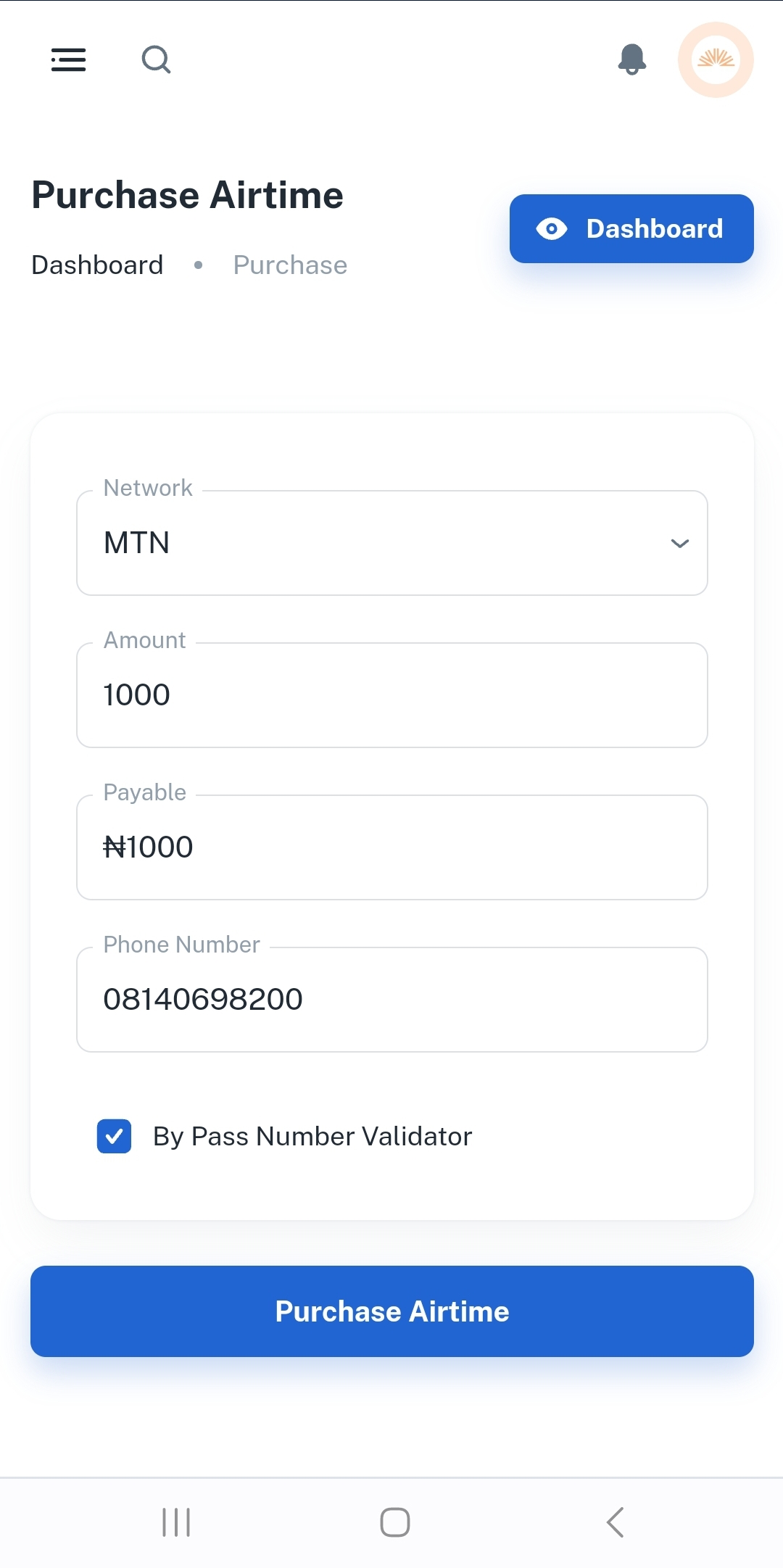Click the Phone Number field
Viewport: 783px width, 1568px height.
point(391,1000)
